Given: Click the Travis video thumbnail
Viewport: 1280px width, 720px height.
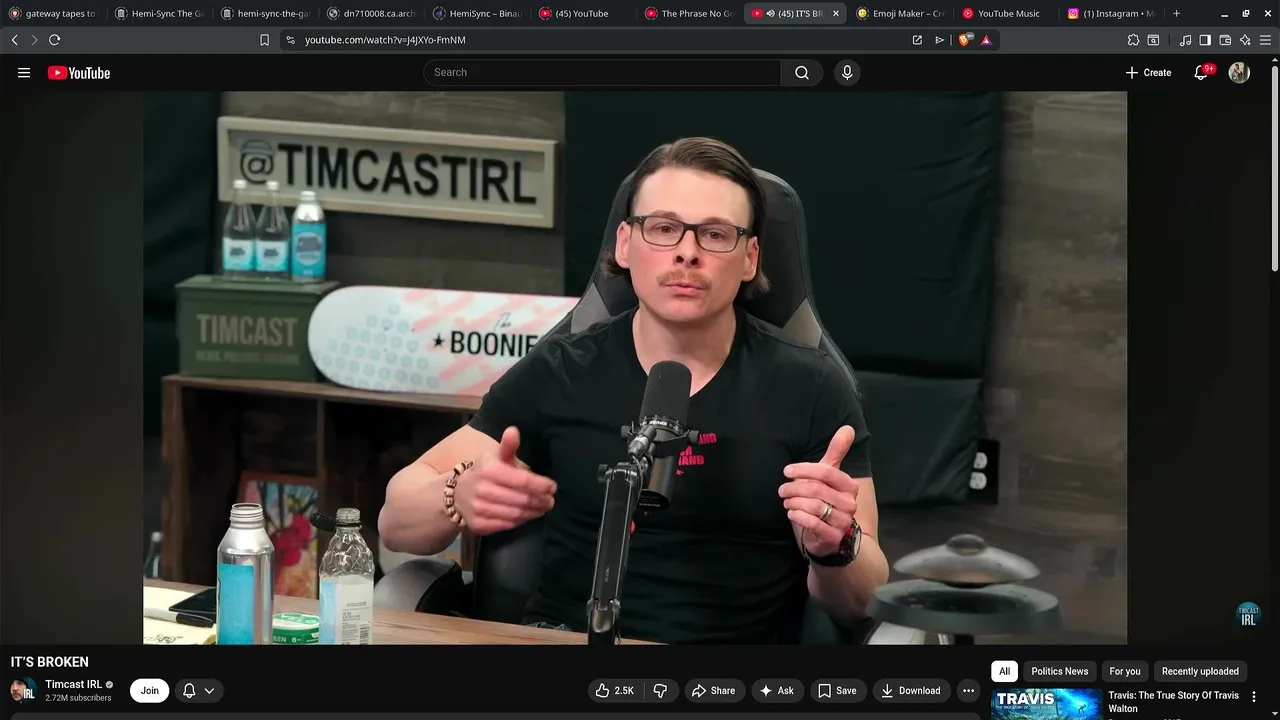Looking at the screenshot, I should (1046, 704).
